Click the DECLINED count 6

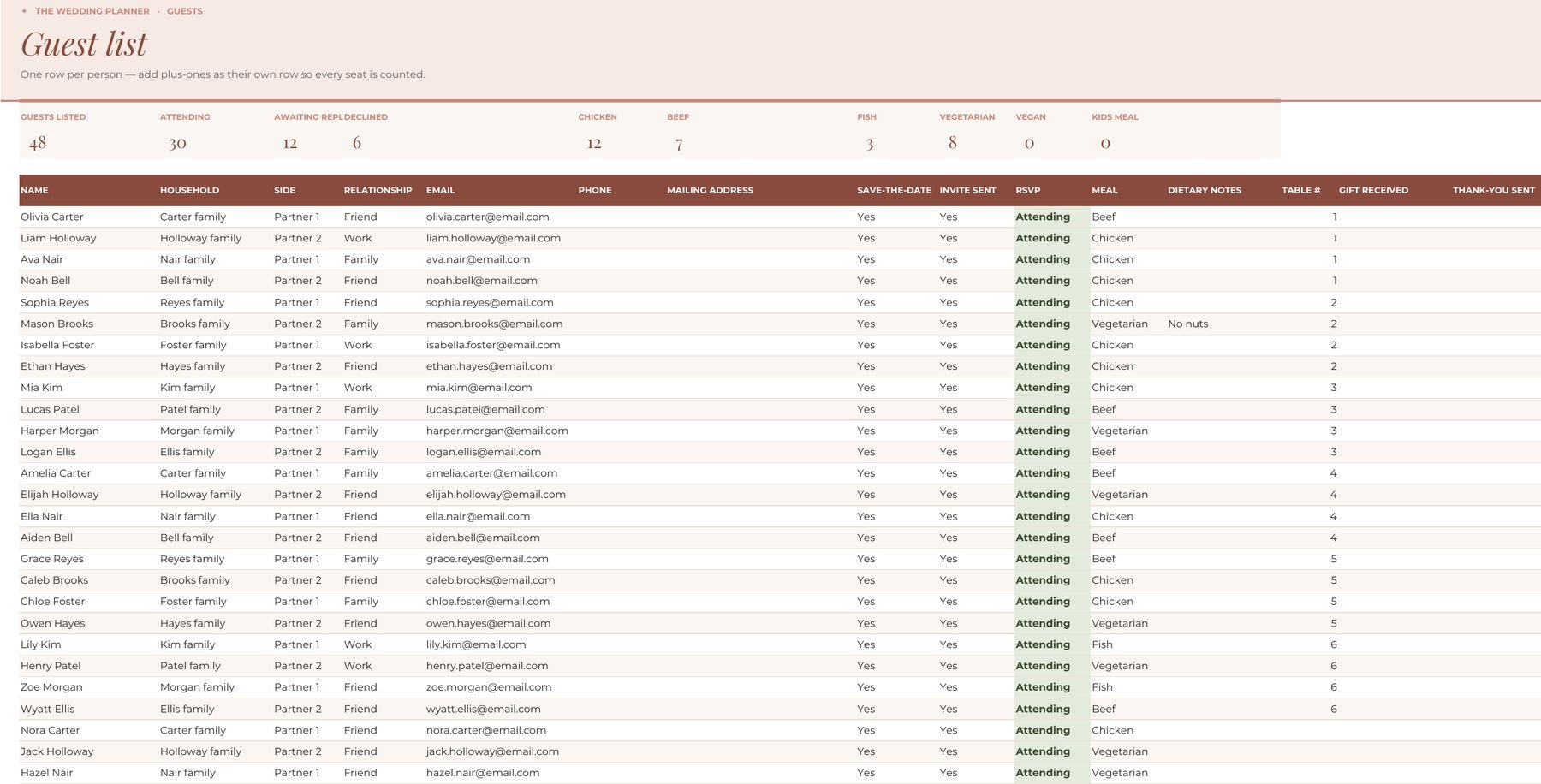coord(357,143)
